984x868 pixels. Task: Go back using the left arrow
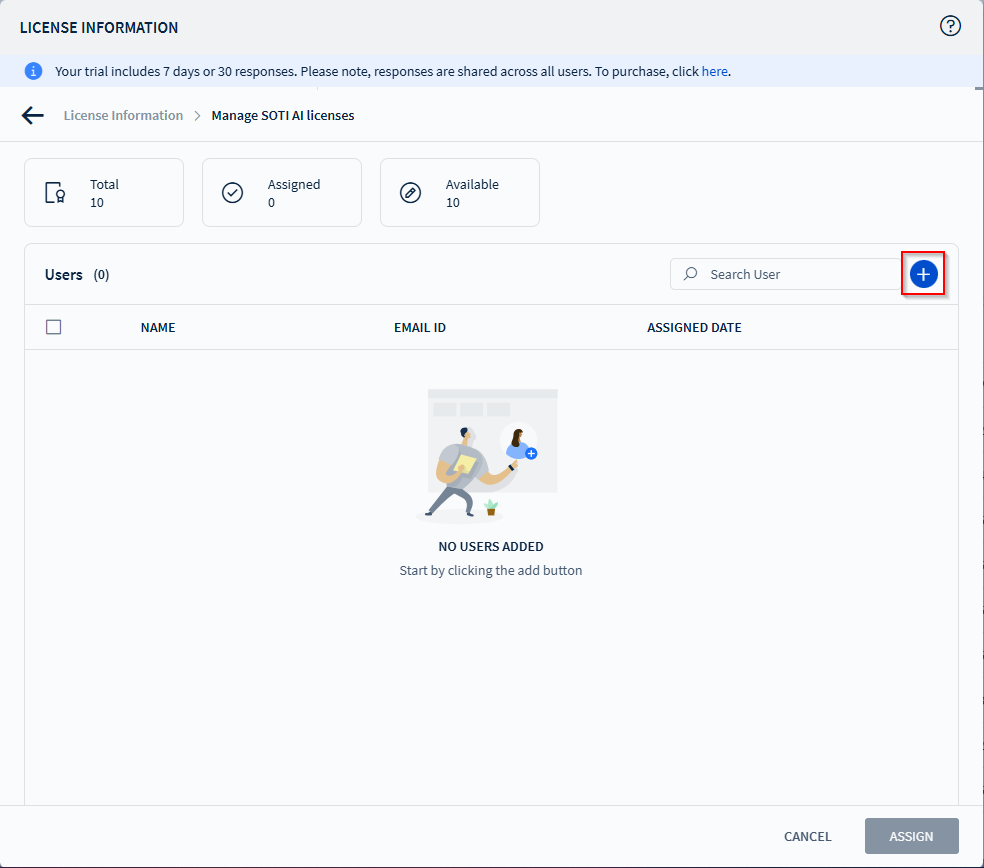(33, 115)
